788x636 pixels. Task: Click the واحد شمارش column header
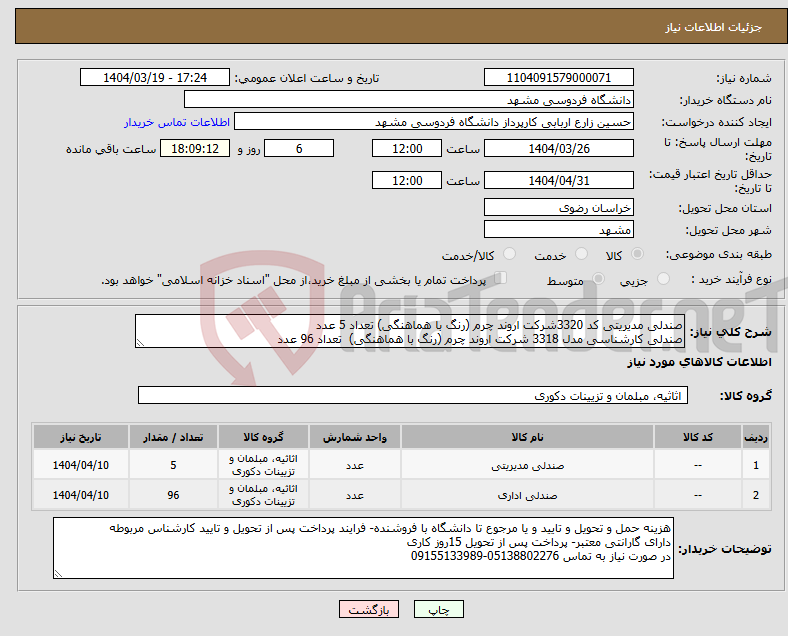pyautogui.click(x=355, y=437)
